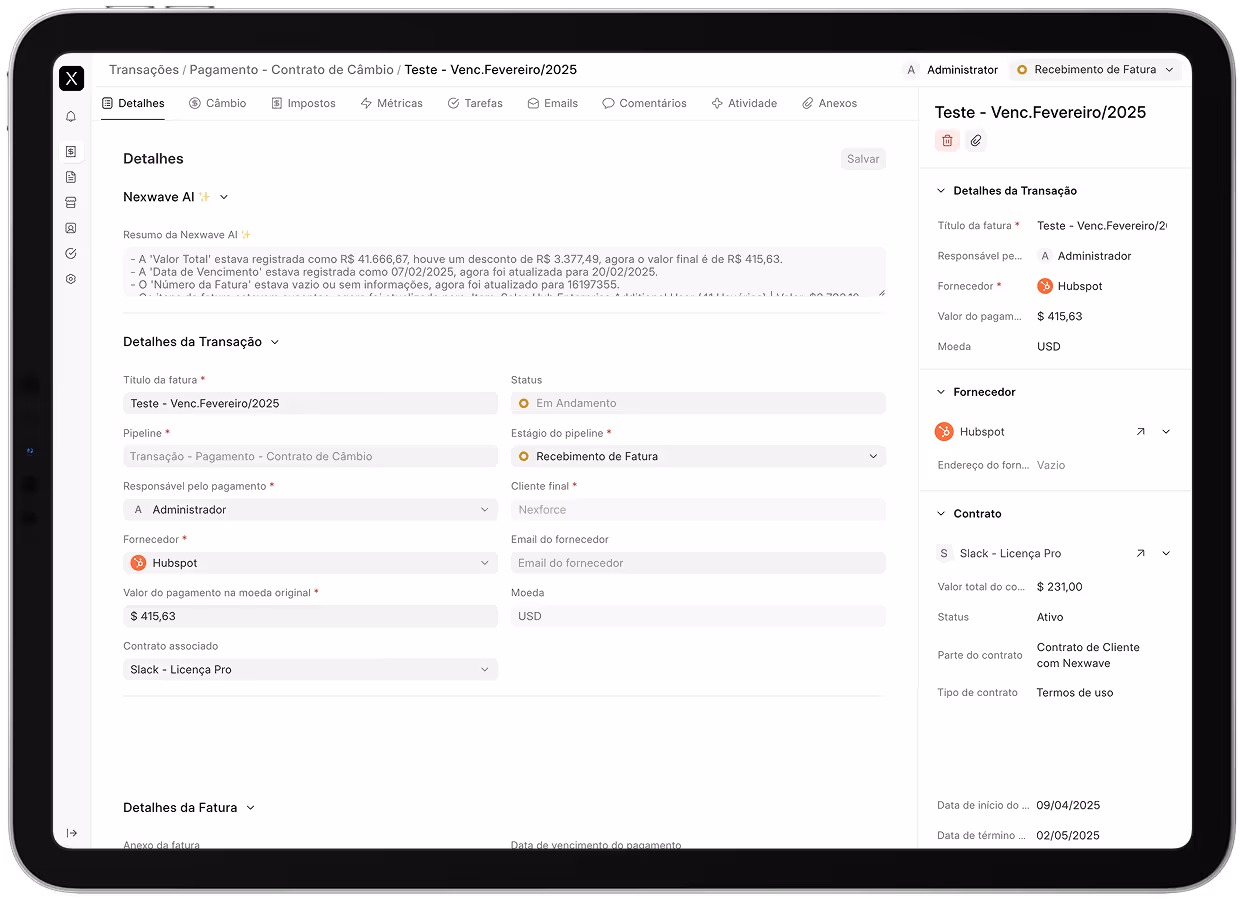Expand Hubspot supplier details chevron
Screen dimensions: 1245x902
(1166, 432)
